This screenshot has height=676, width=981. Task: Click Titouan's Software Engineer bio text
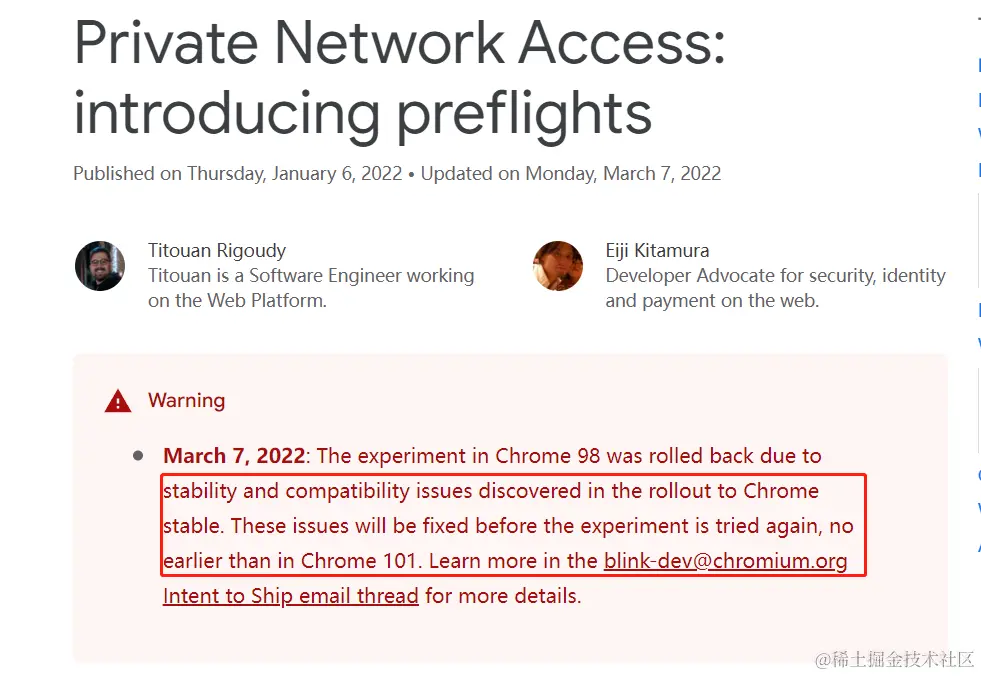311,288
